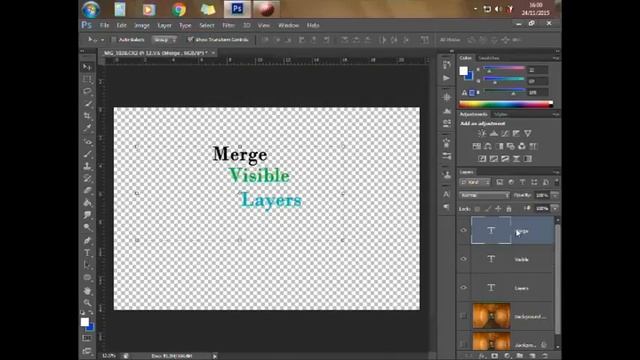This screenshot has height=360, width=640.
Task: Add a Levels adjustment
Action: [x=493, y=133]
